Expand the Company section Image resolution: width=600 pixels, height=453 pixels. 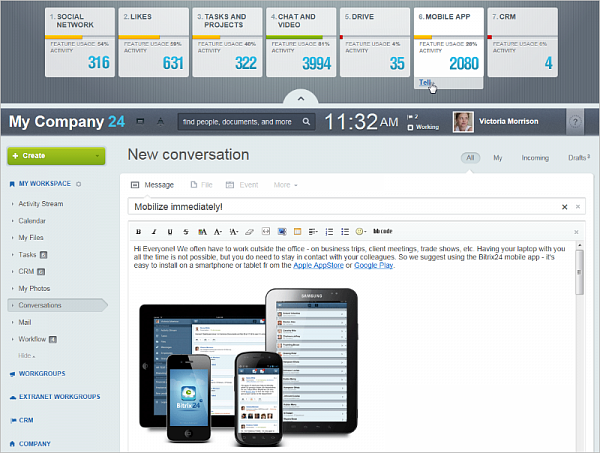pos(35,444)
